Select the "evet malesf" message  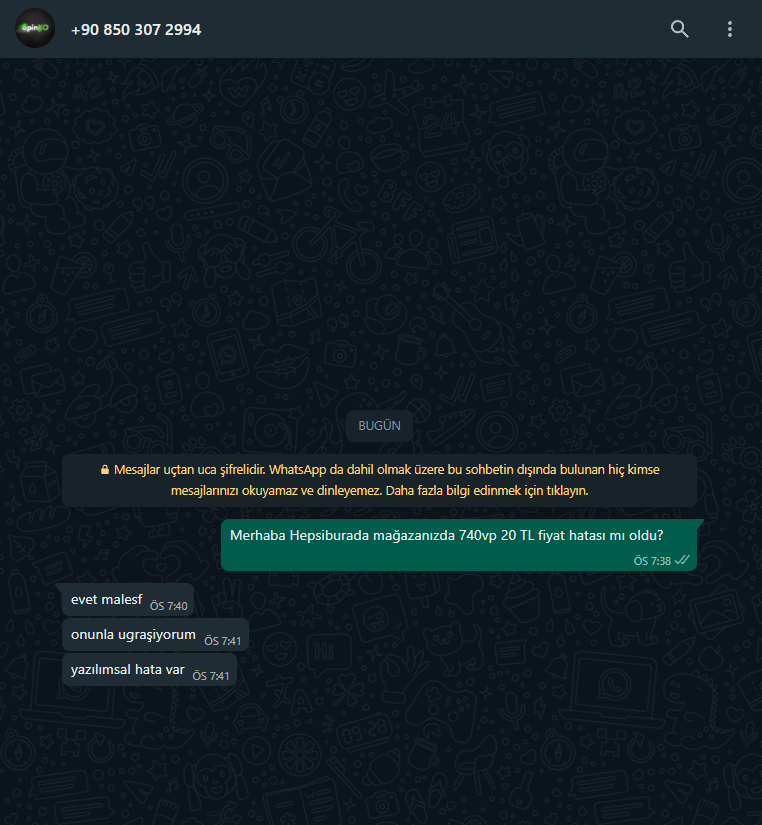pyautogui.click(x=128, y=600)
